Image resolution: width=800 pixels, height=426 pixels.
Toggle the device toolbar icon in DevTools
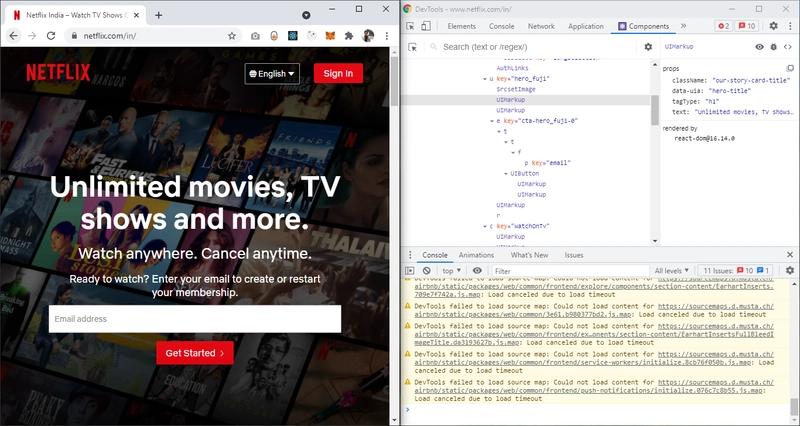point(426,26)
